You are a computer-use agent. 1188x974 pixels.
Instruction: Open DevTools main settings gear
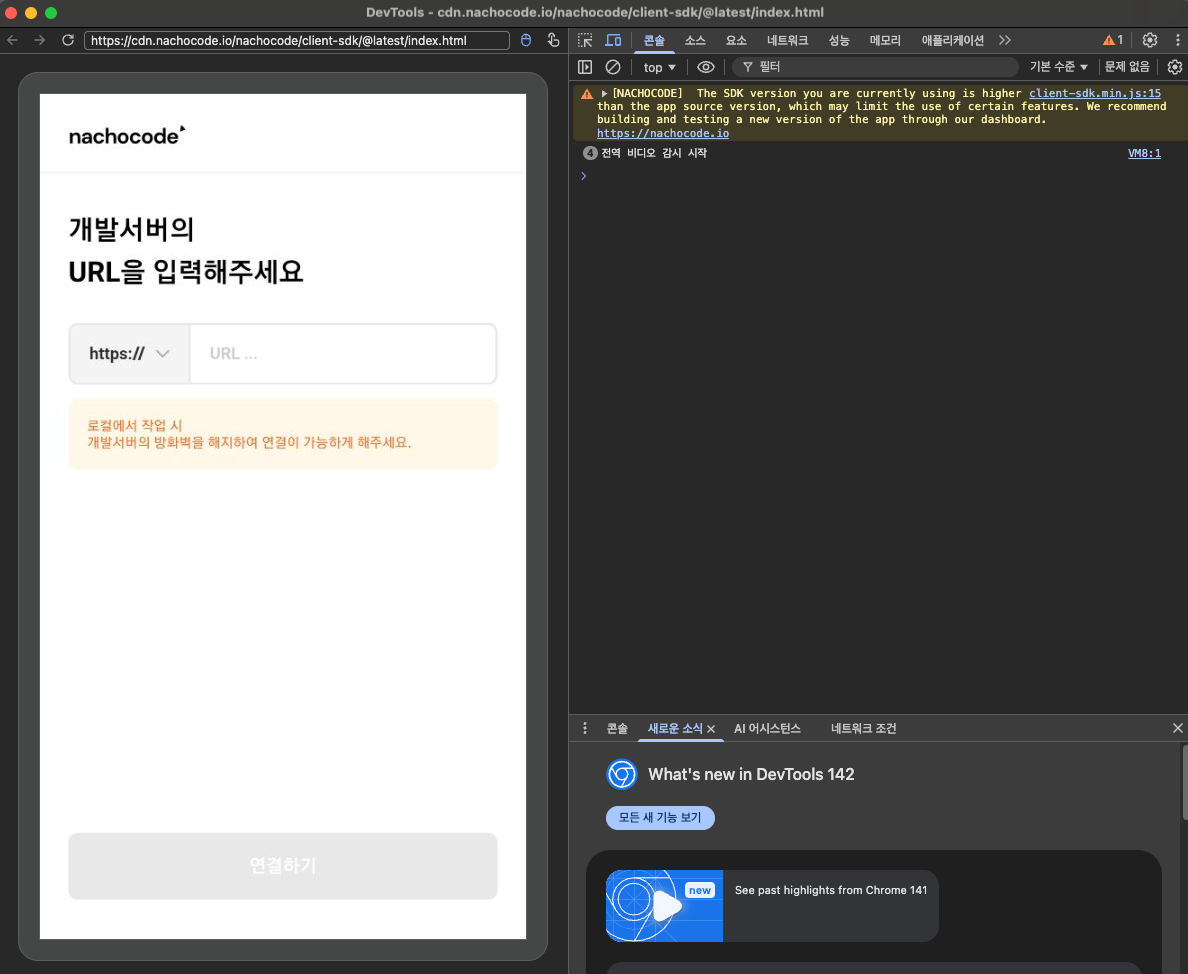point(1150,40)
